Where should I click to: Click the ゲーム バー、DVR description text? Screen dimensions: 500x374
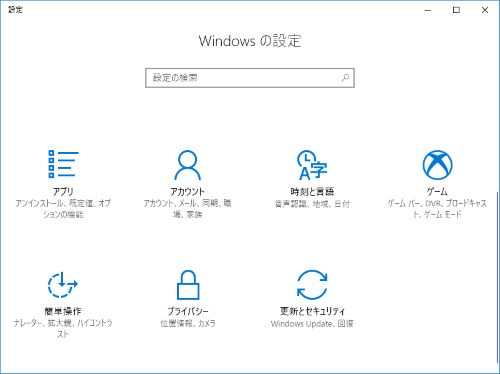pyautogui.click(x=437, y=208)
